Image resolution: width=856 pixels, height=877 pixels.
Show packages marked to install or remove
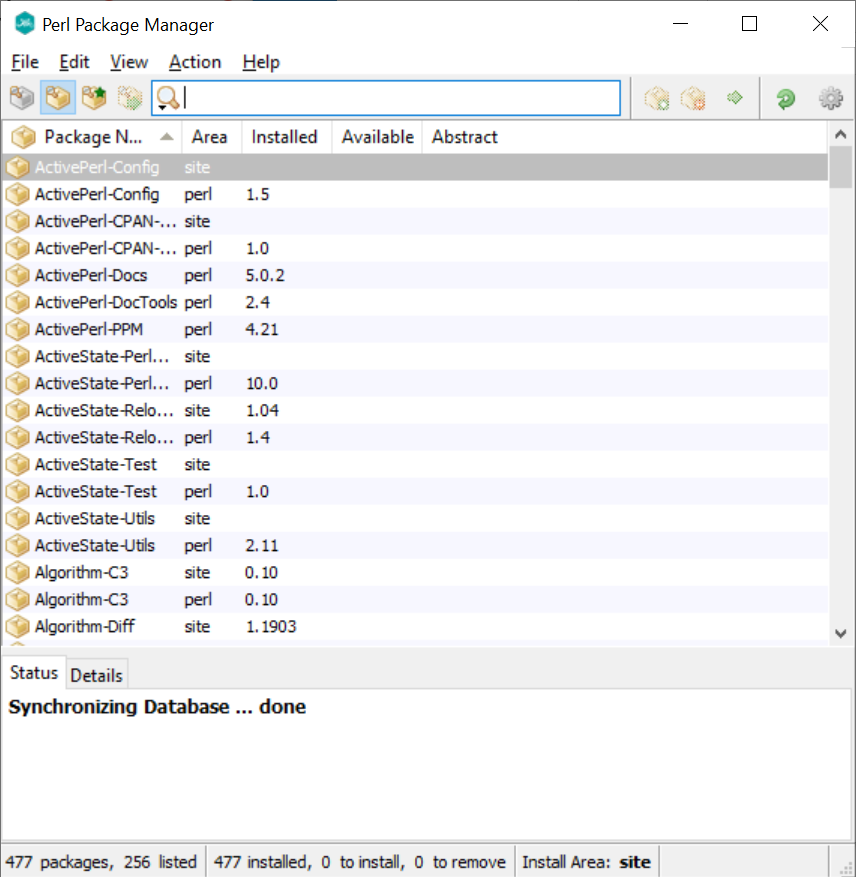coord(130,98)
